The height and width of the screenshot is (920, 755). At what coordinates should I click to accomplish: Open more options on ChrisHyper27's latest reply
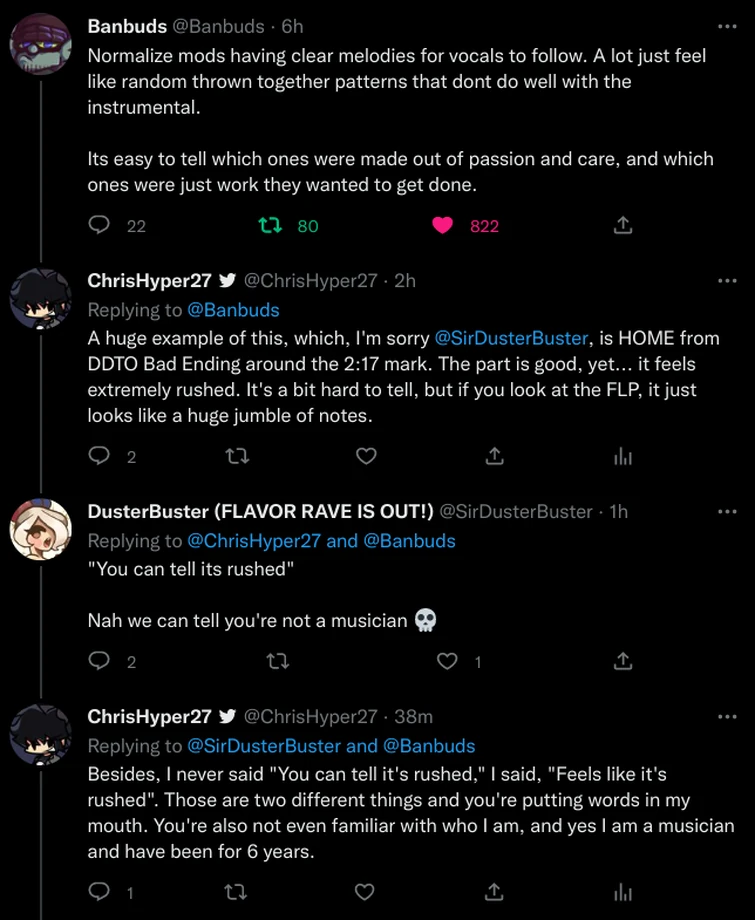(728, 716)
